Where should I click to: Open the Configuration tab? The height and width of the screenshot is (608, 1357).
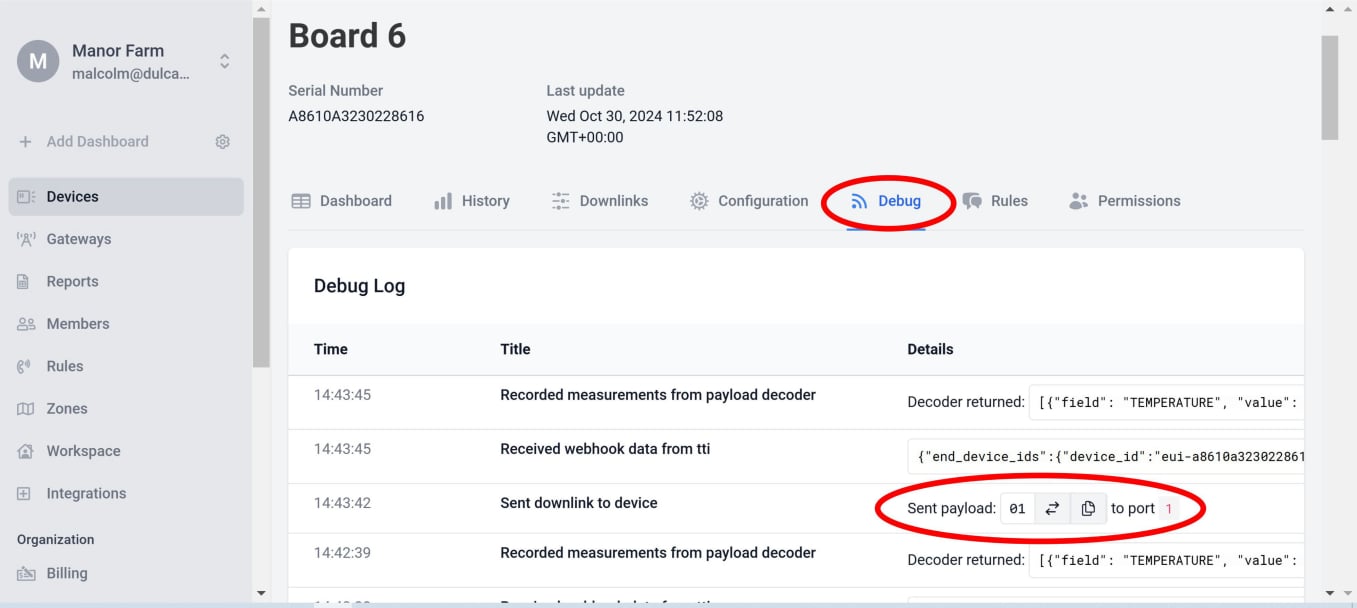749,201
